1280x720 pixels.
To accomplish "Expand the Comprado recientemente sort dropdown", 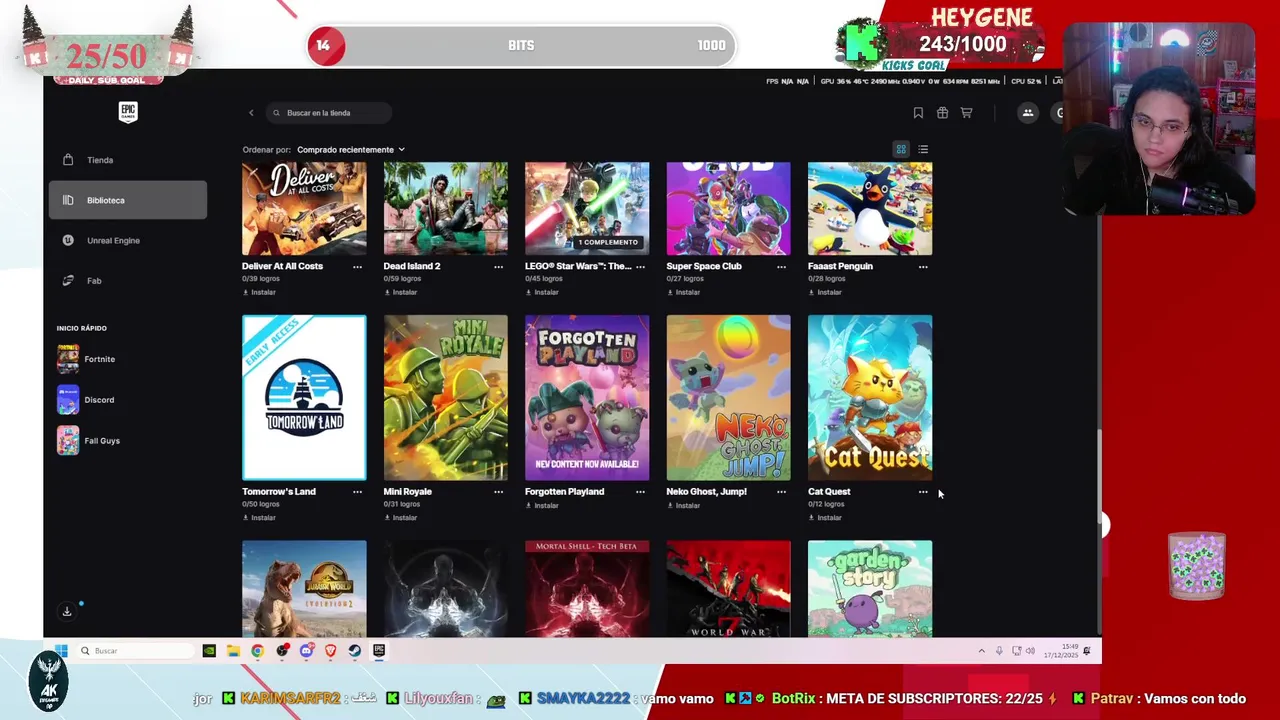I will 351,150.
